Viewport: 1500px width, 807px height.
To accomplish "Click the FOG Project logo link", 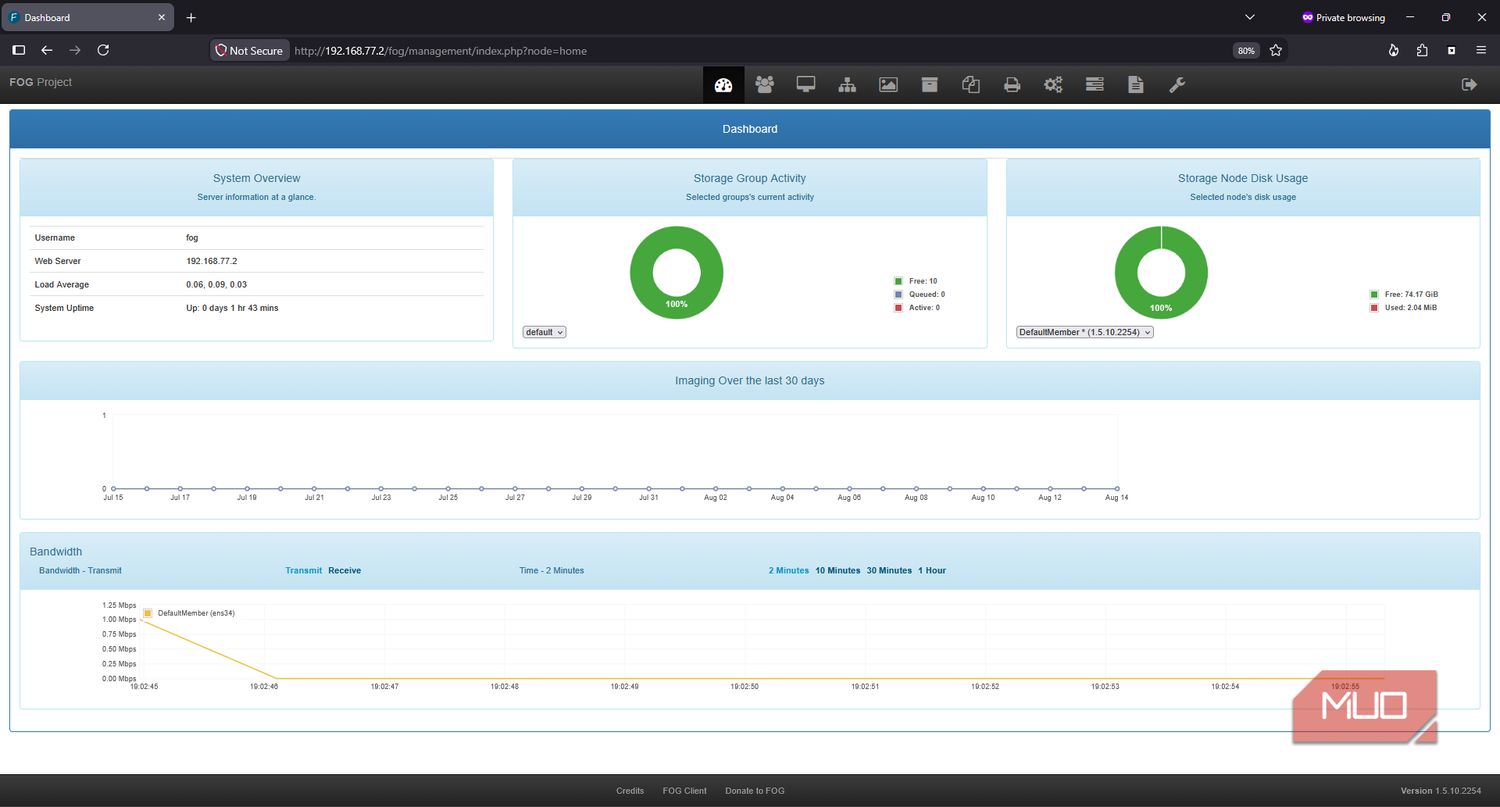I will pos(41,82).
